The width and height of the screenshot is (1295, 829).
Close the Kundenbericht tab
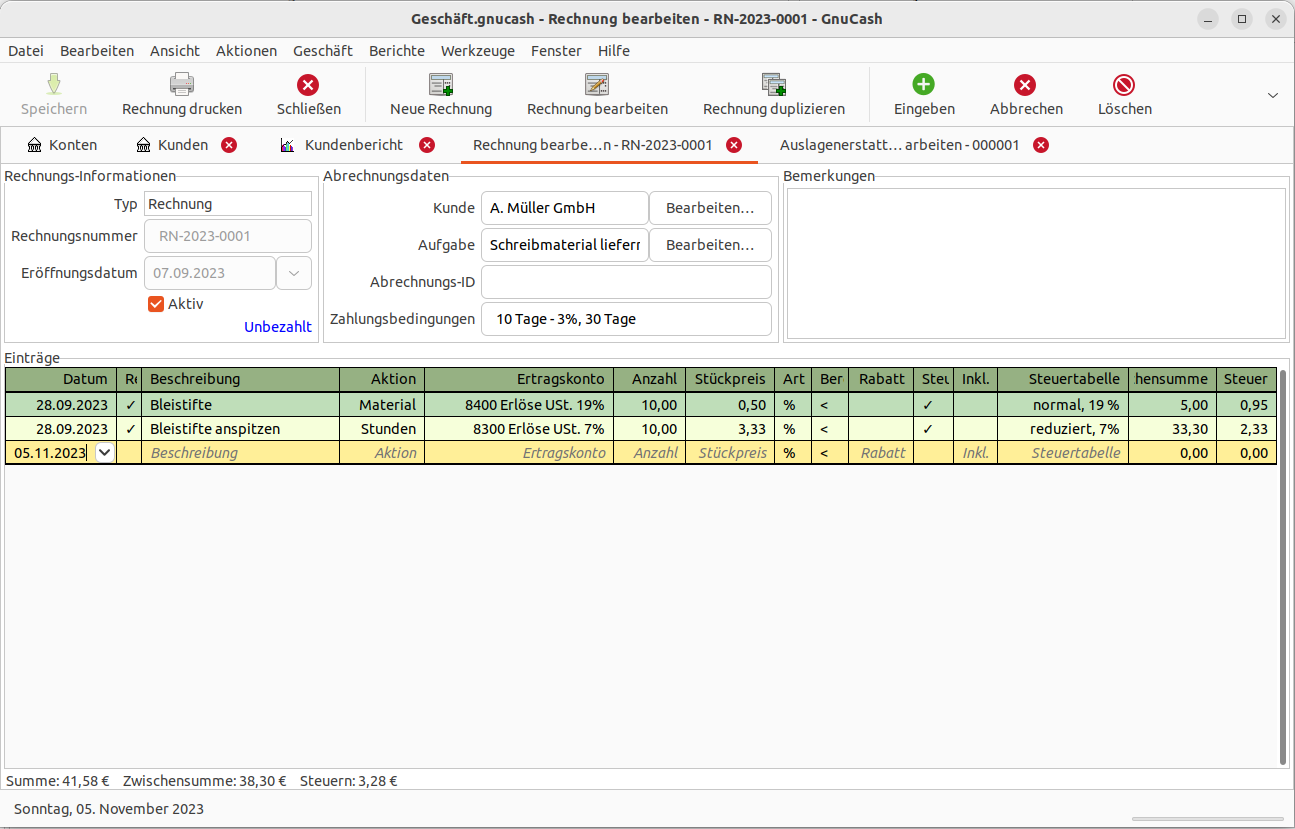pos(427,145)
